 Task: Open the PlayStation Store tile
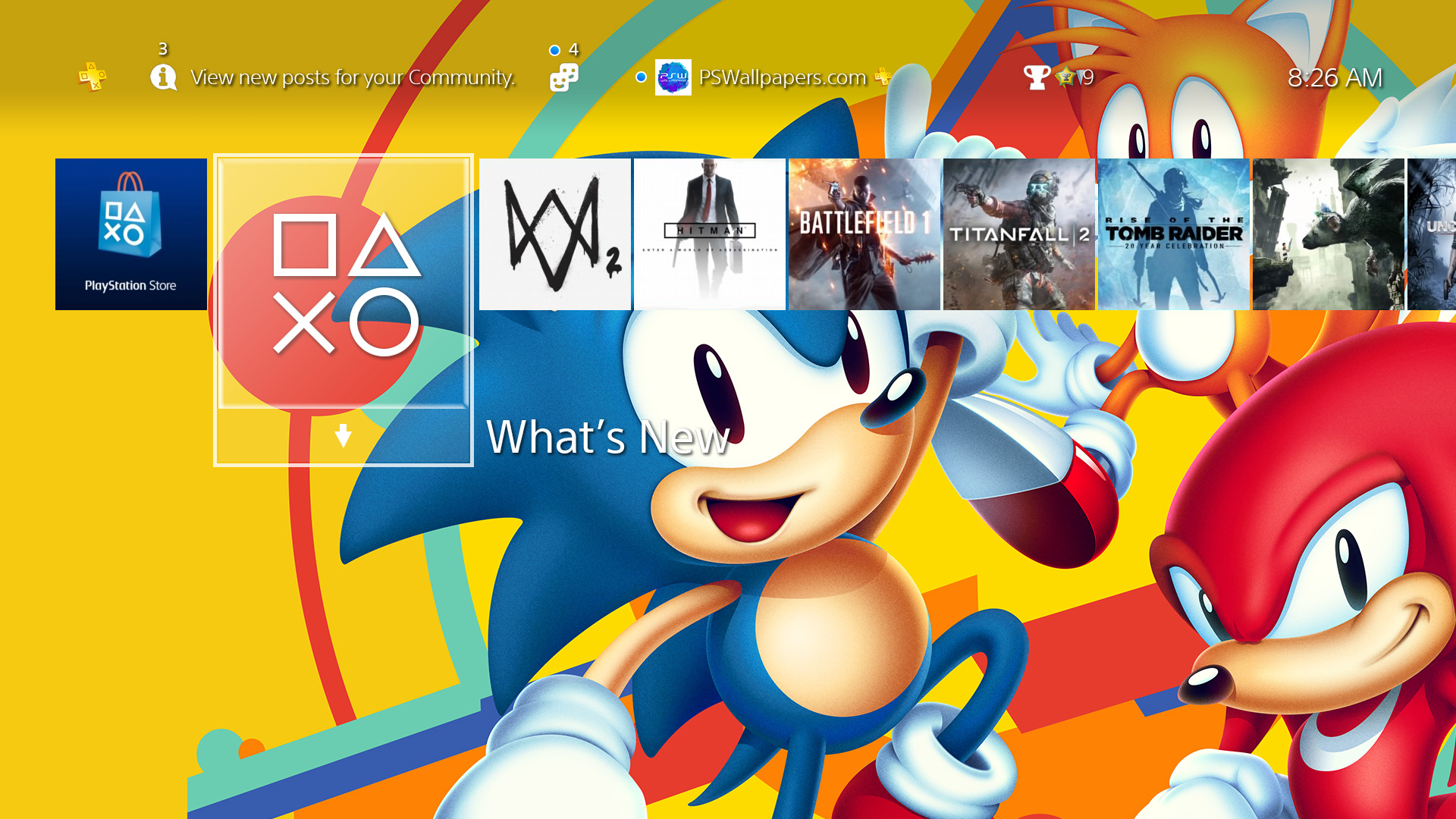(x=131, y=234)
